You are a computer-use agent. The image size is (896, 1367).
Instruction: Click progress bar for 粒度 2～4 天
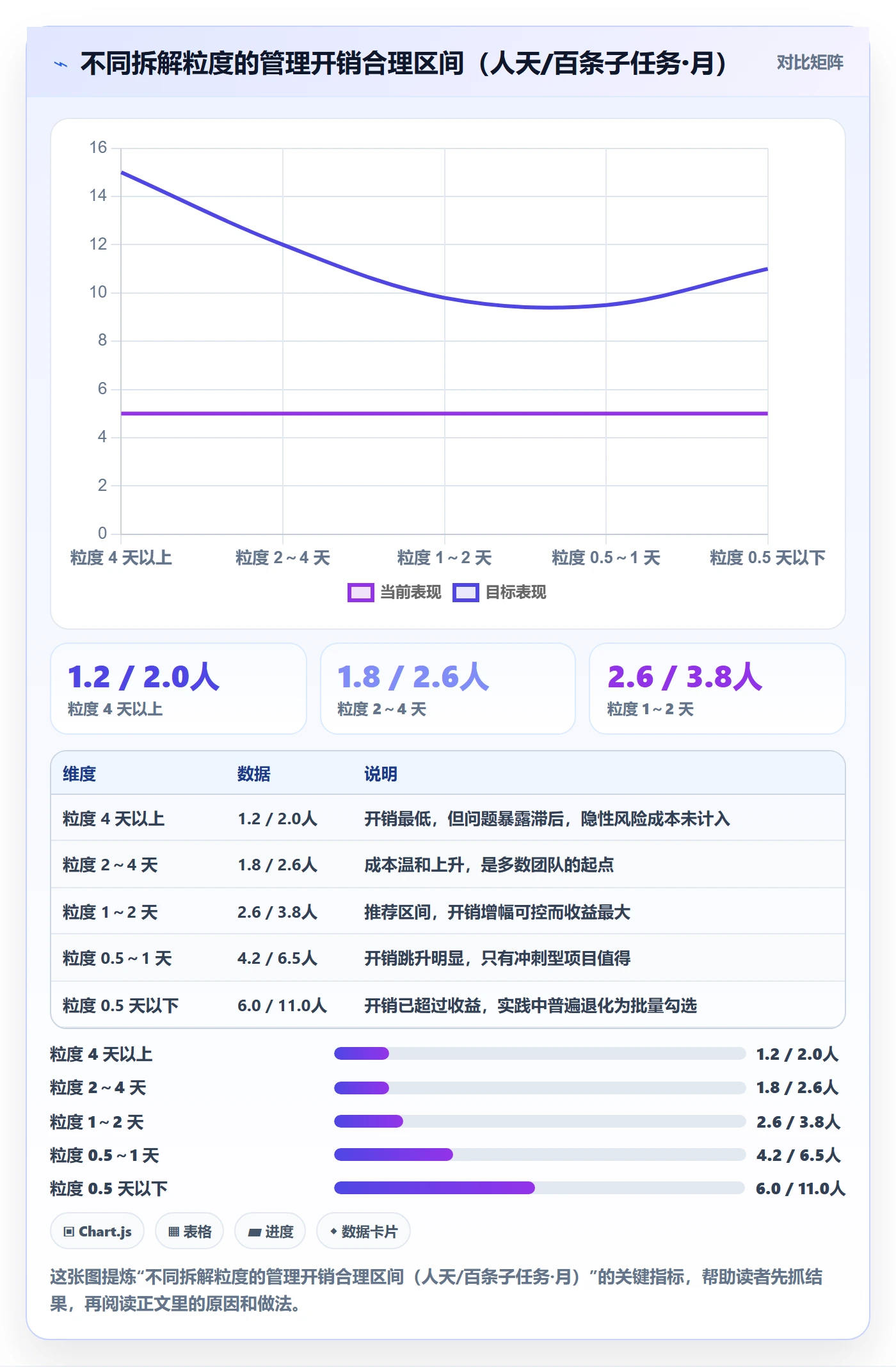[x=540, y=1087]
